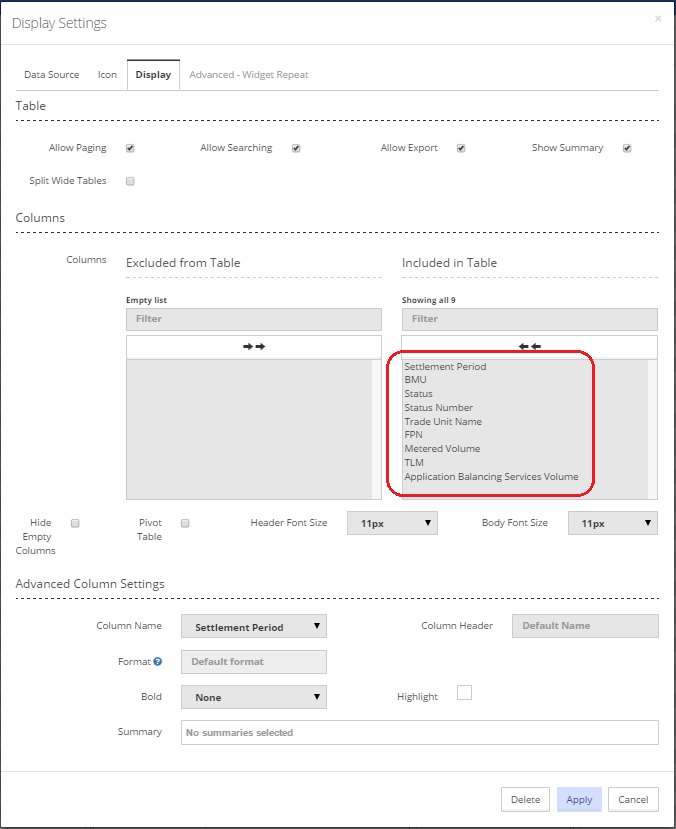
Task: Click the Highlight color swatch box
Action: (x=464, y=693)
